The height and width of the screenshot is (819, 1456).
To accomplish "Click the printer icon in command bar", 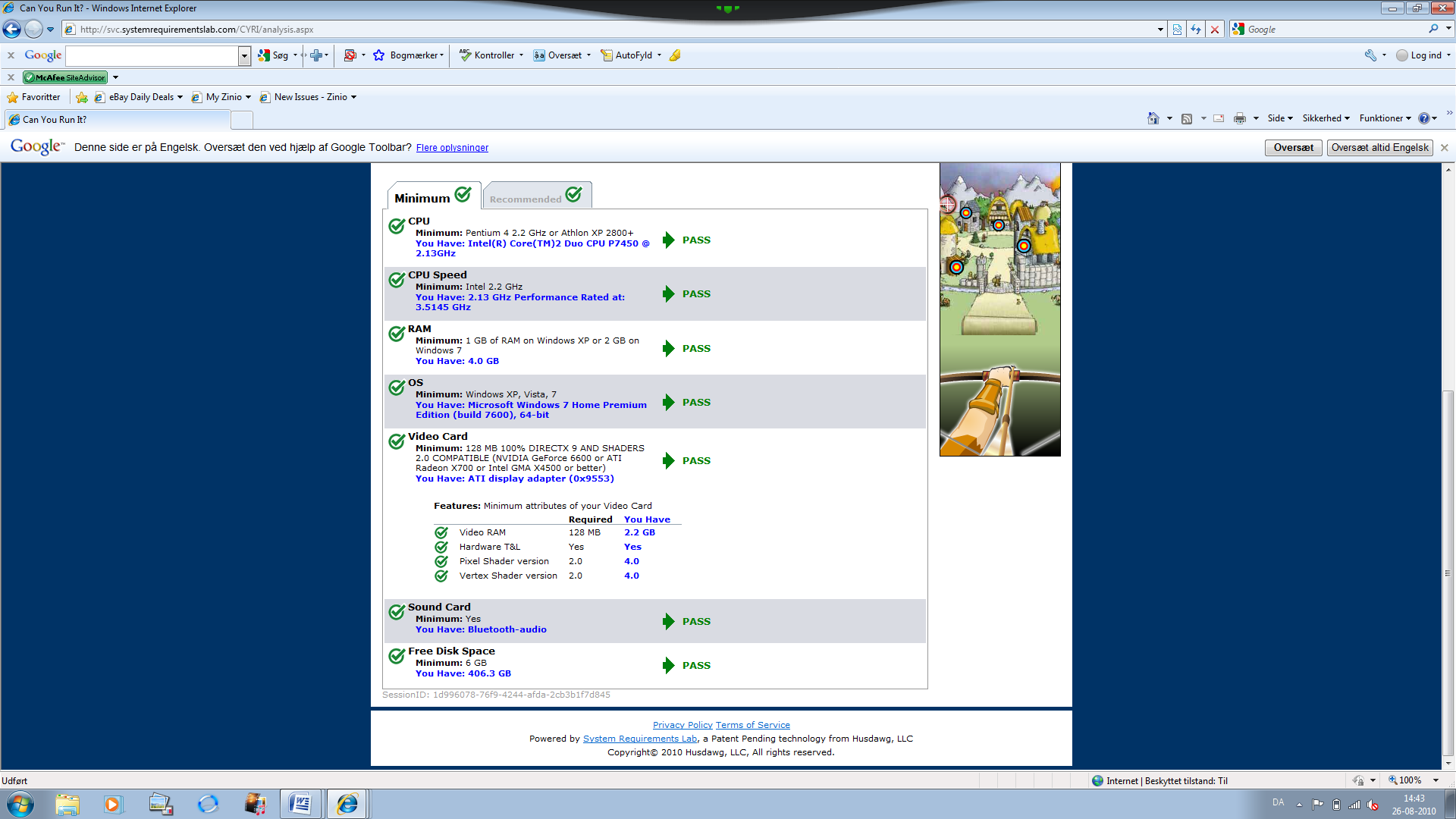I will 1239,118.
